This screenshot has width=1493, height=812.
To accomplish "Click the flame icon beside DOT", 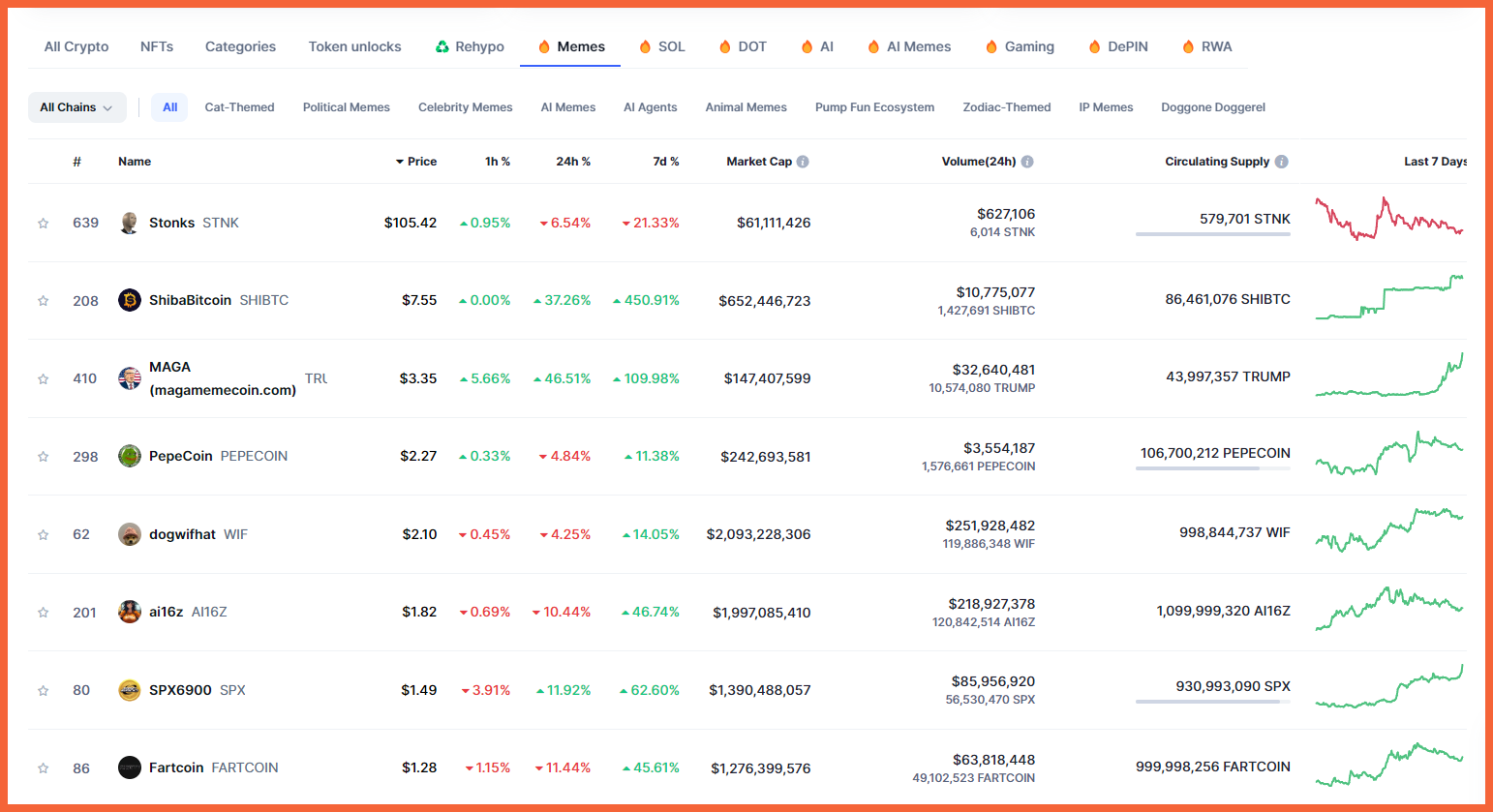I will point(725,46).
